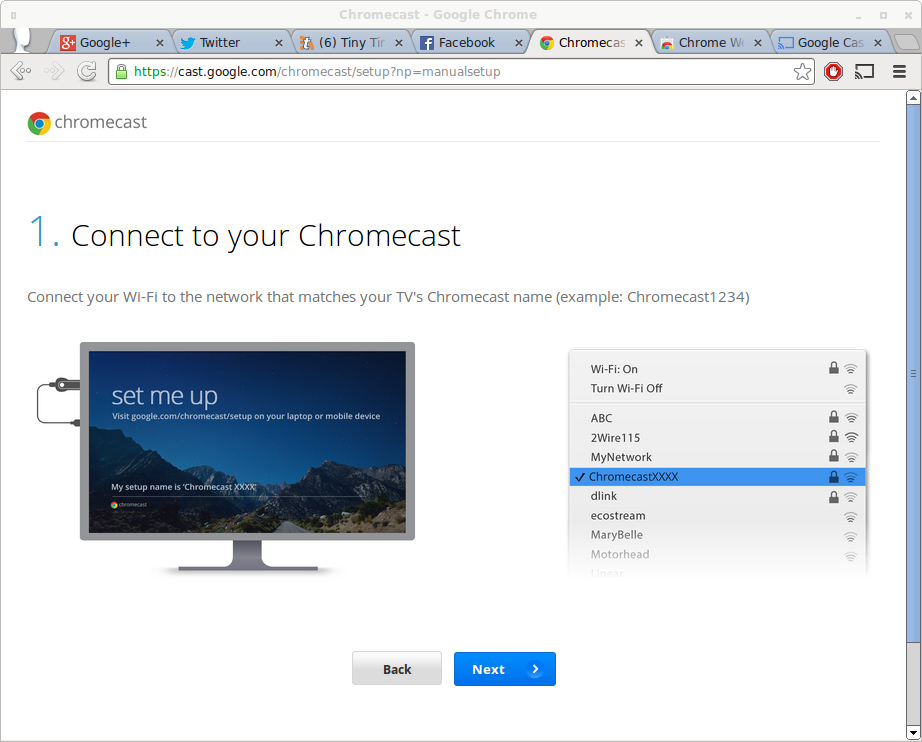Close the Google+ tab

(159, 43)
